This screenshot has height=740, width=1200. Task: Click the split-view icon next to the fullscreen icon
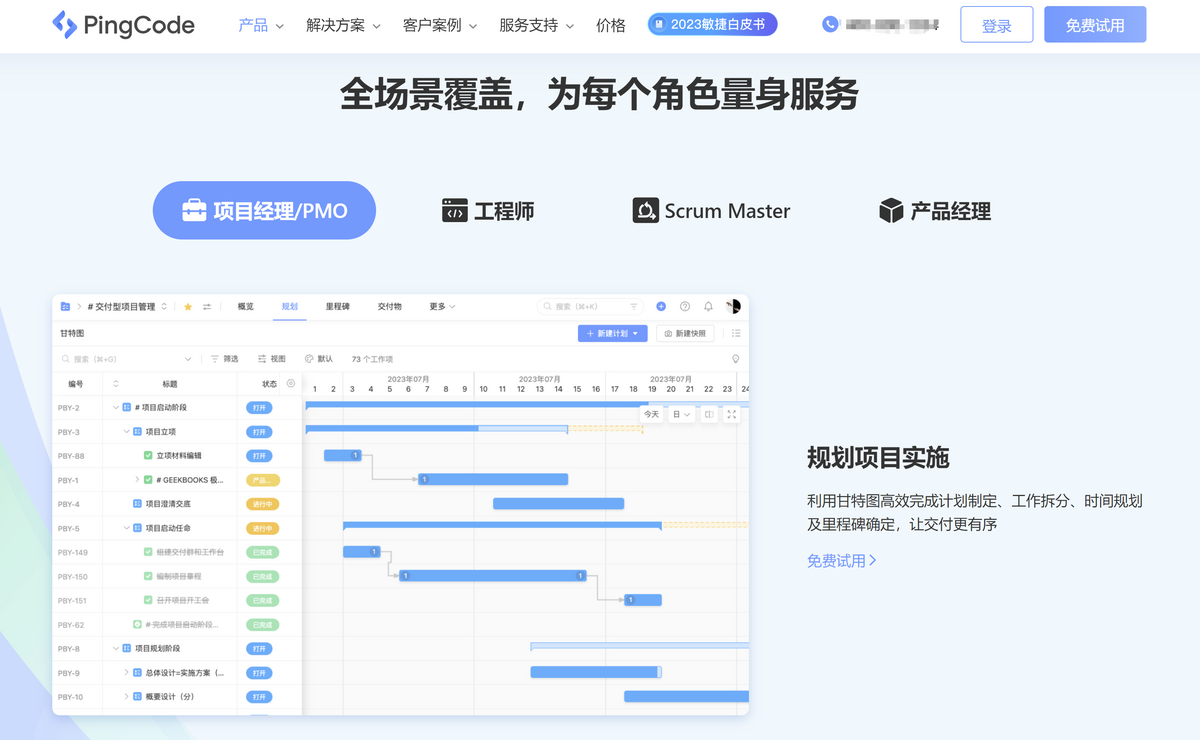click(x=708, y=414)
